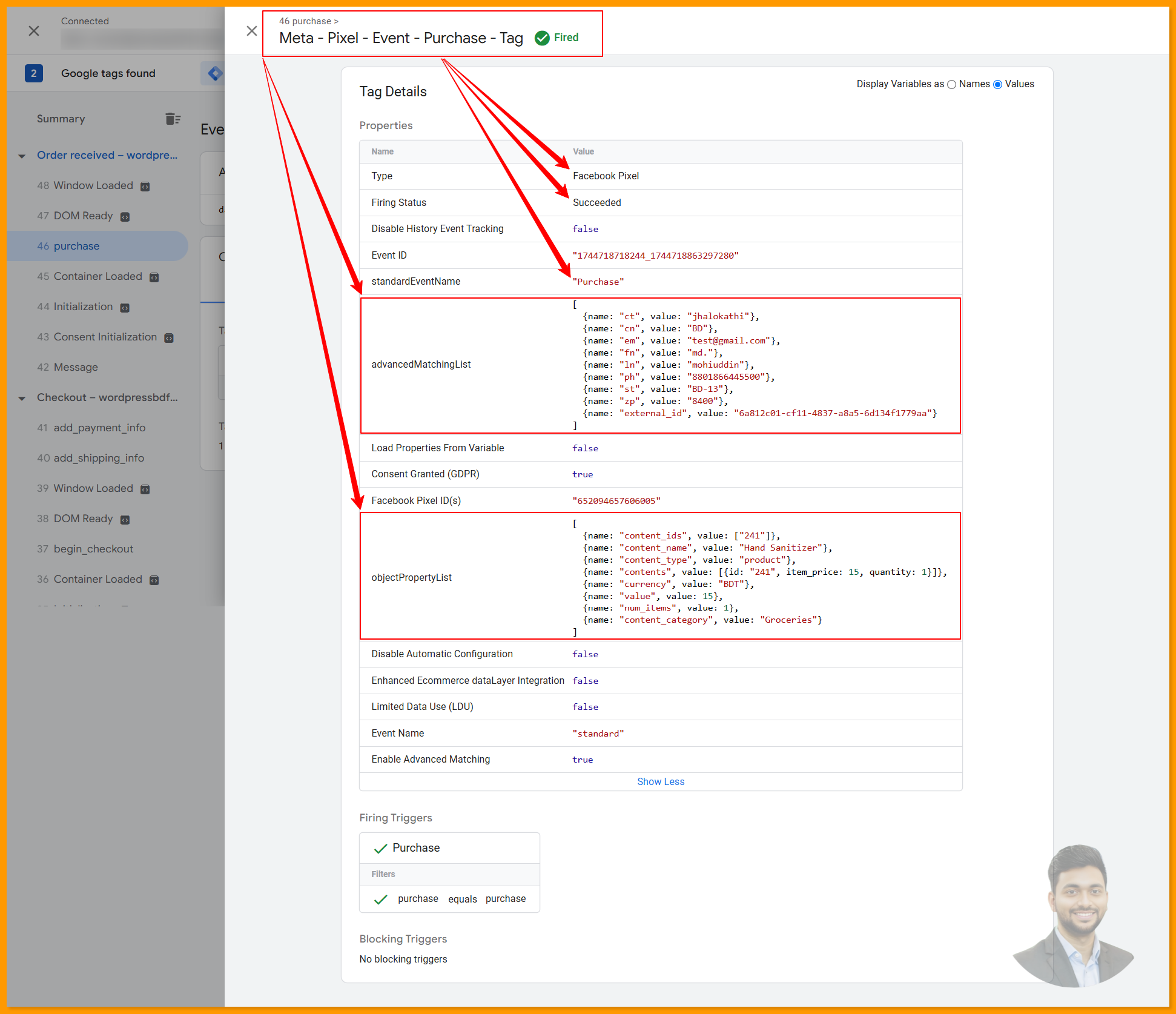
Task: Click the Google Tag Manager container icon
Action: (x=214, y=73)
